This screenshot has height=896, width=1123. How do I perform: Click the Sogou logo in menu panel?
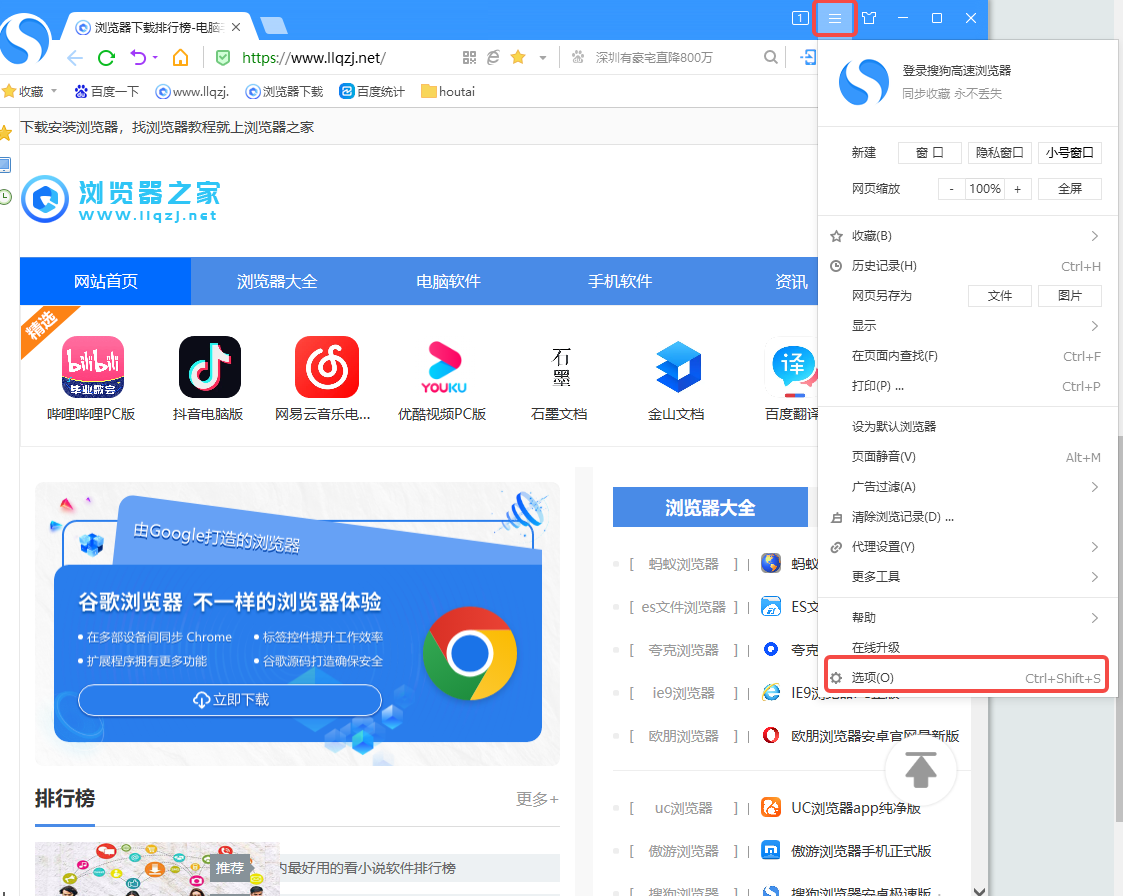coord(863,82)
